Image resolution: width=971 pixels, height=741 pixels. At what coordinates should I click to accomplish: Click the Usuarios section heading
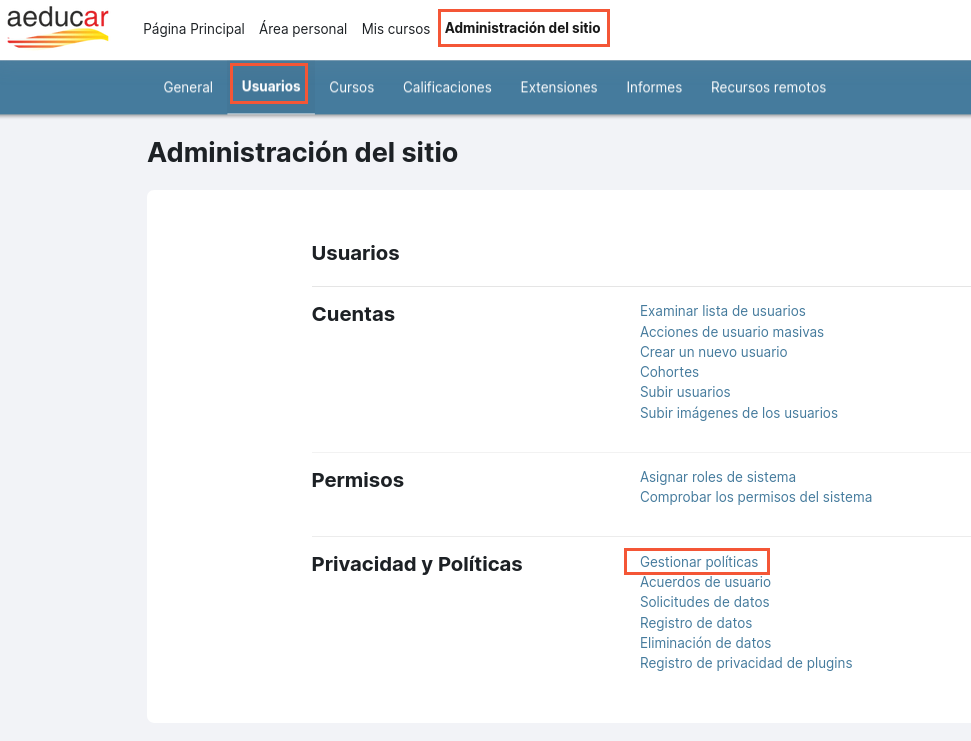(x=355, y=253)
